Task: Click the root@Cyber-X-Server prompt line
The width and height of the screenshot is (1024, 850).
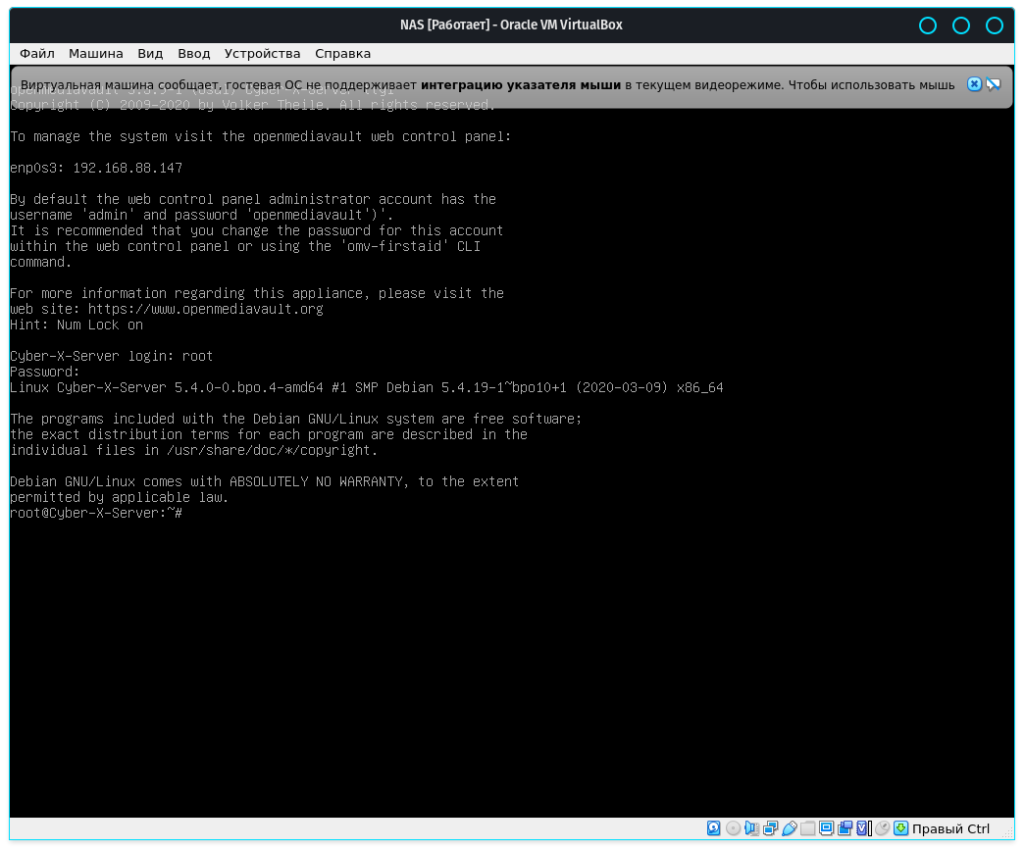Action: (96, 513)
